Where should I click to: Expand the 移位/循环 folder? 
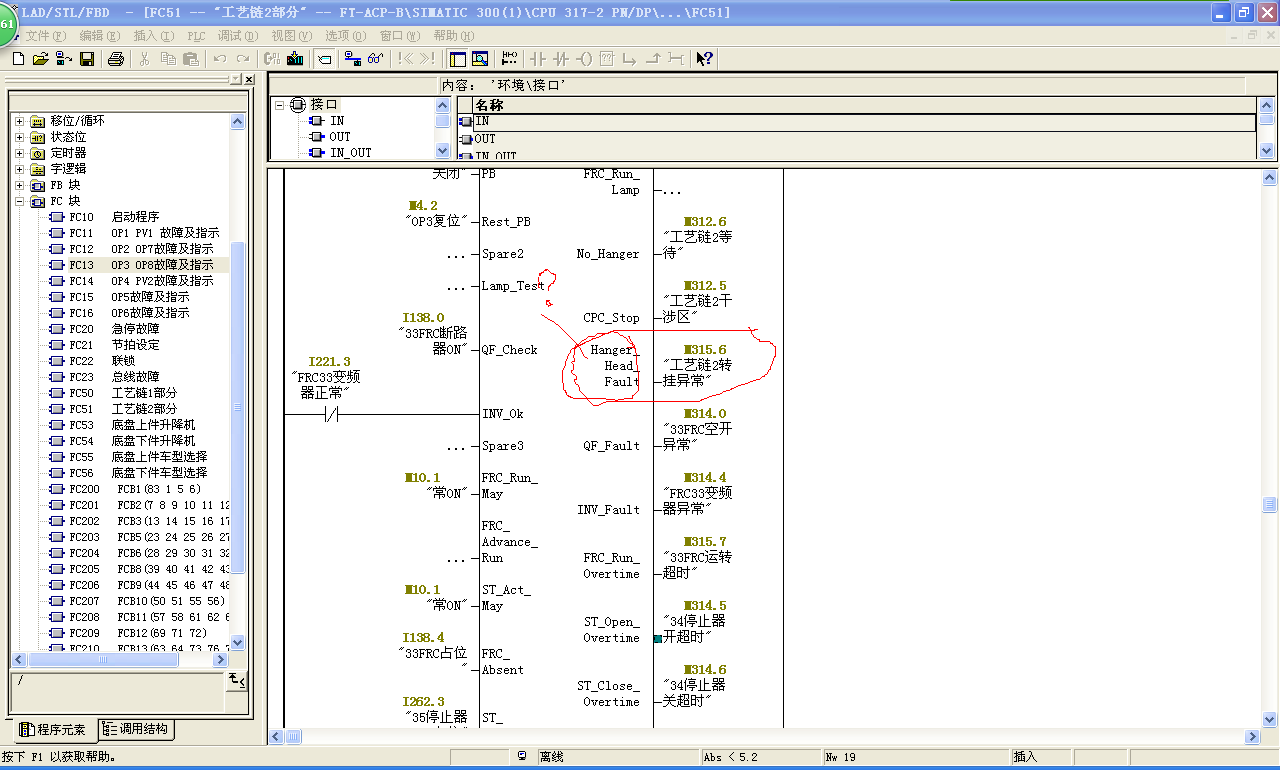[x=19, y=121]
